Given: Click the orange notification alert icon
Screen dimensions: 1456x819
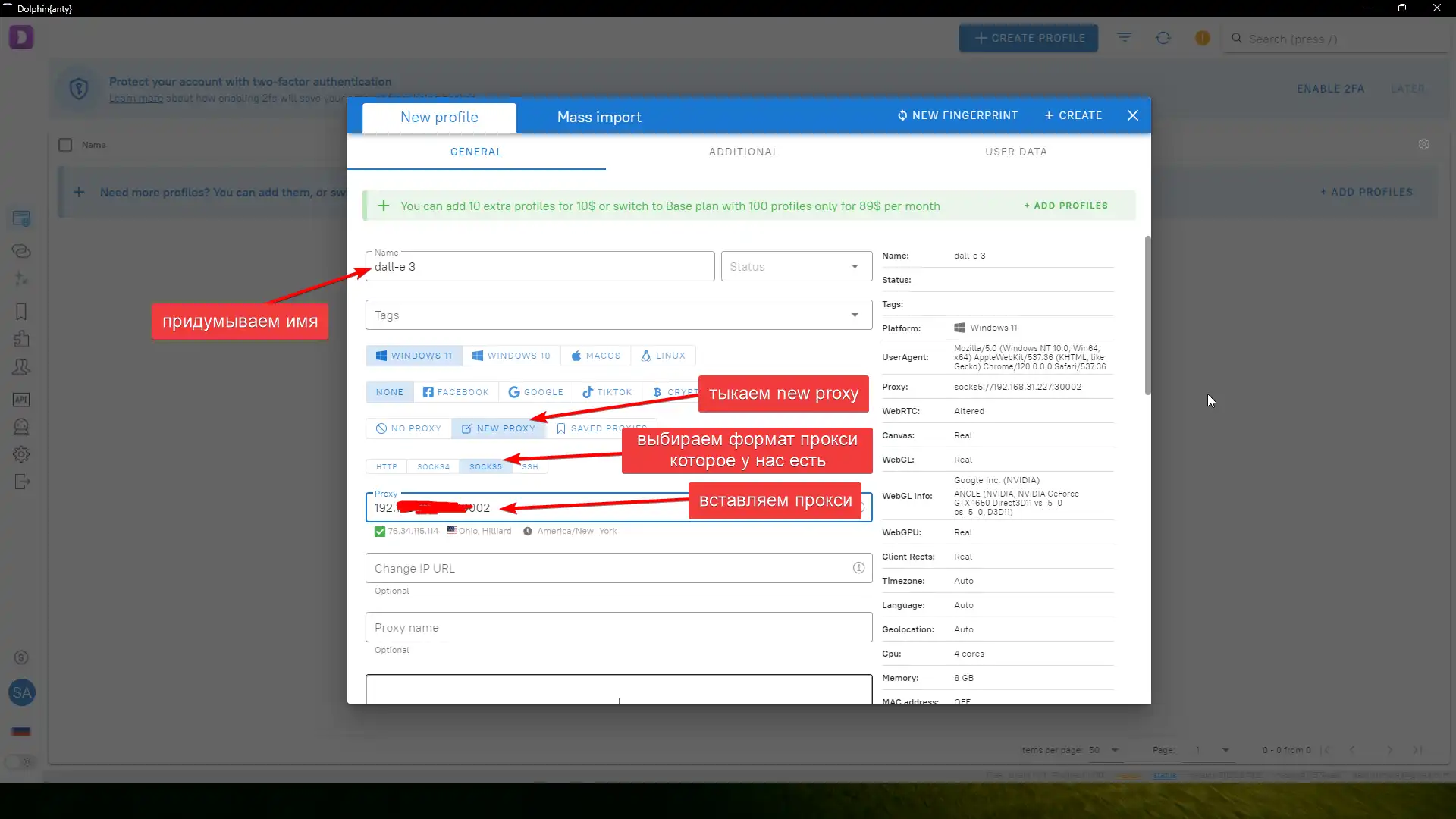Looking at the screenshot, I should (x=1203, y=38).
